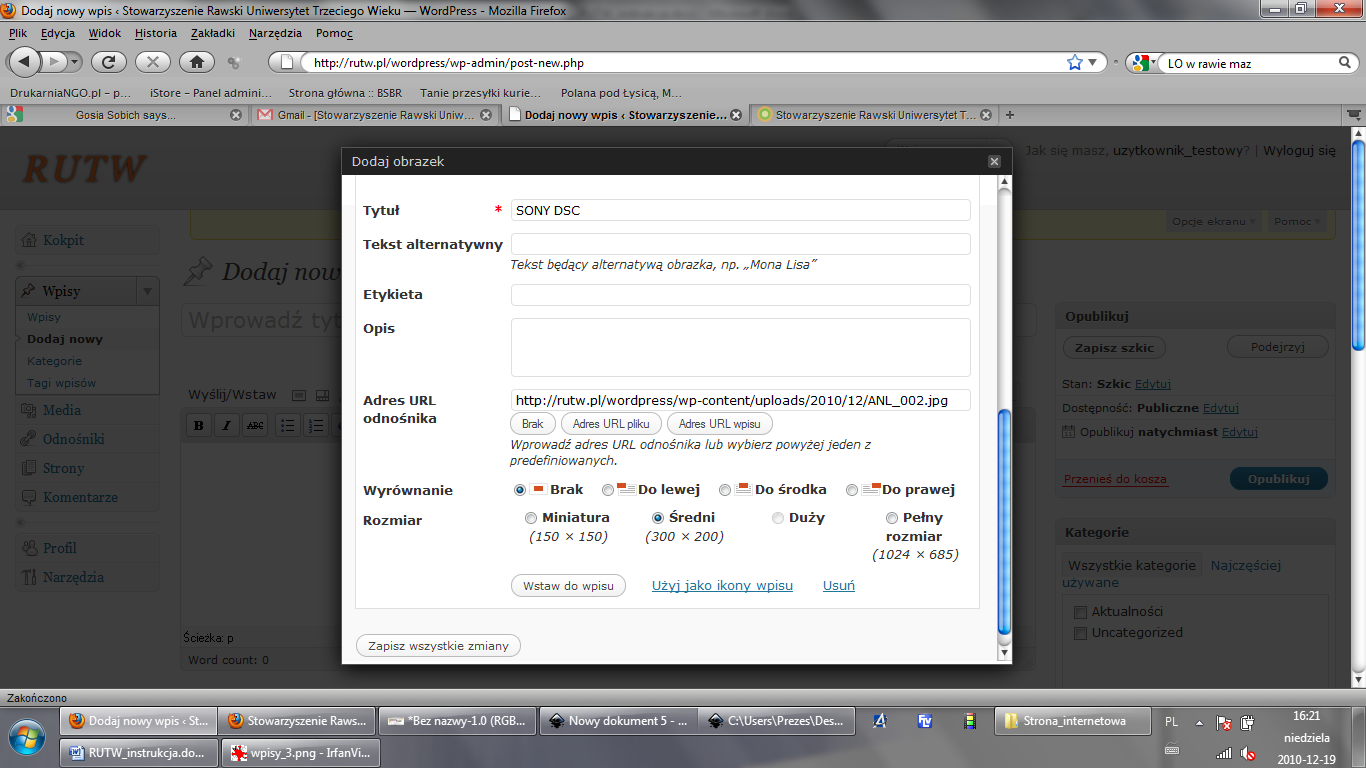The image size is (1366, 768).
Task: Select Do środka alignment
Action: 726,490
